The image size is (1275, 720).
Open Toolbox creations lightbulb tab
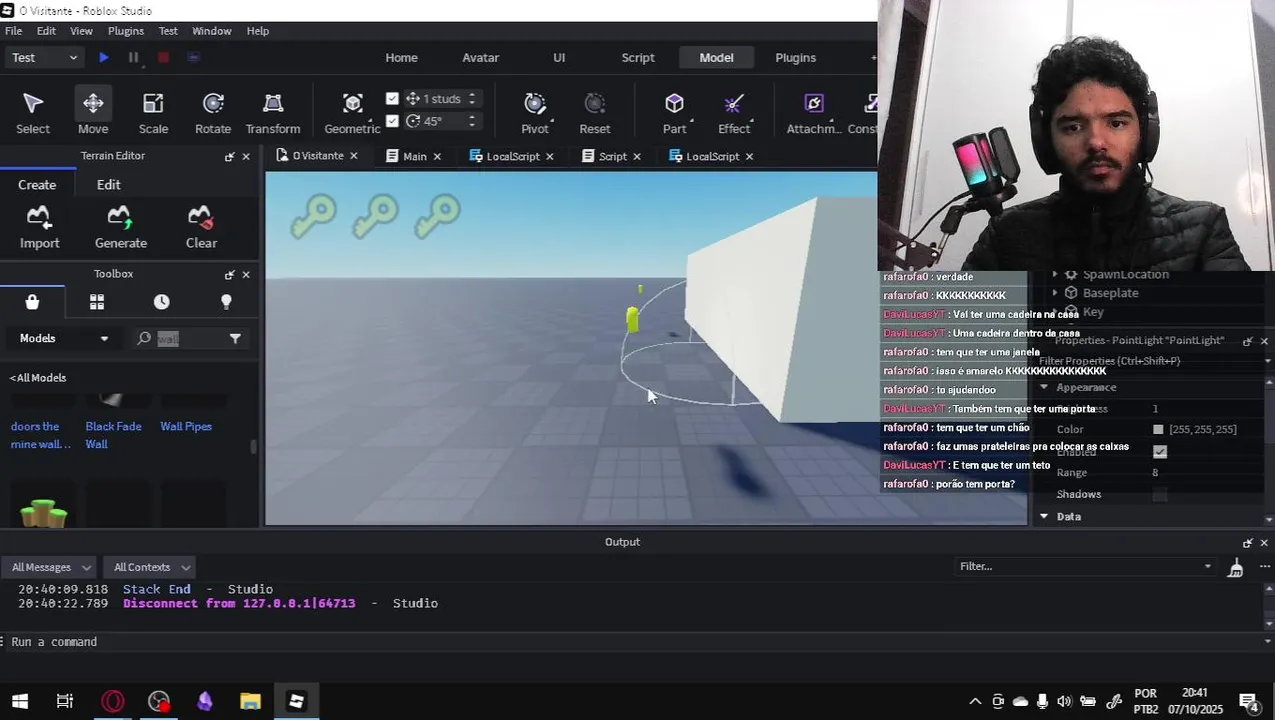[226, 302]
